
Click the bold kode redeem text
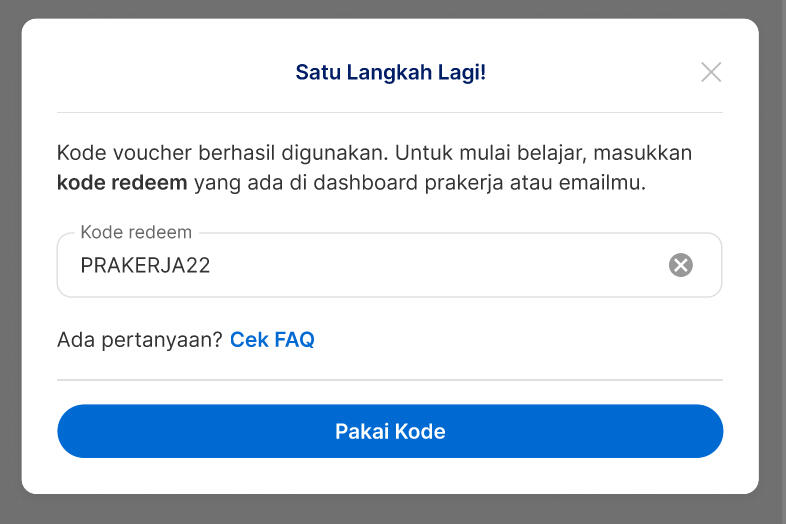point(122,183)
